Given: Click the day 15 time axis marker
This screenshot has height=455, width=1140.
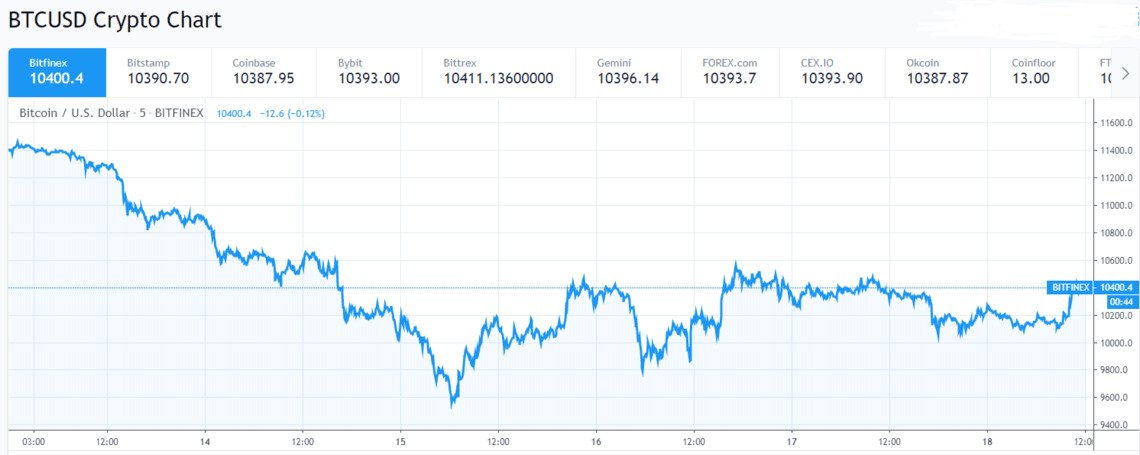Looking at the screenshot, I should point(400,441).
